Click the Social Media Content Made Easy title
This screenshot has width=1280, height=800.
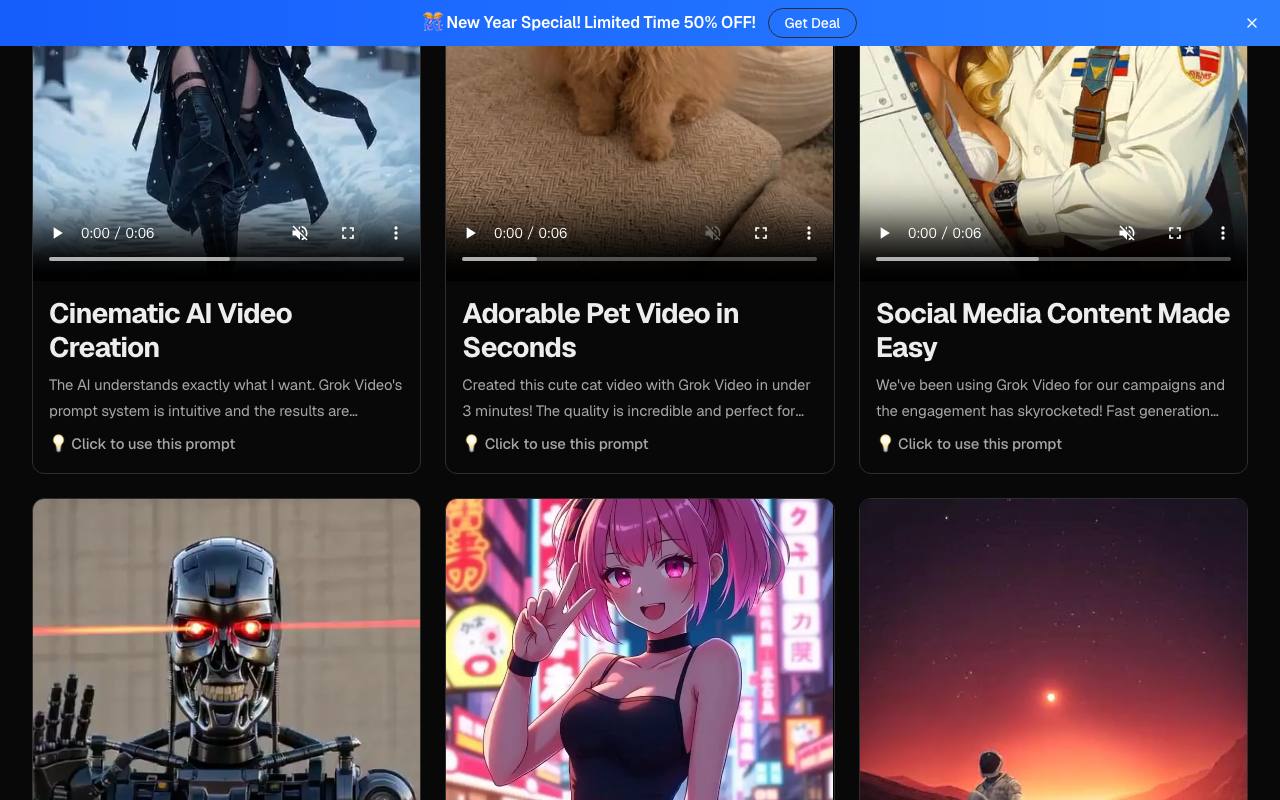click(1053, 330)
